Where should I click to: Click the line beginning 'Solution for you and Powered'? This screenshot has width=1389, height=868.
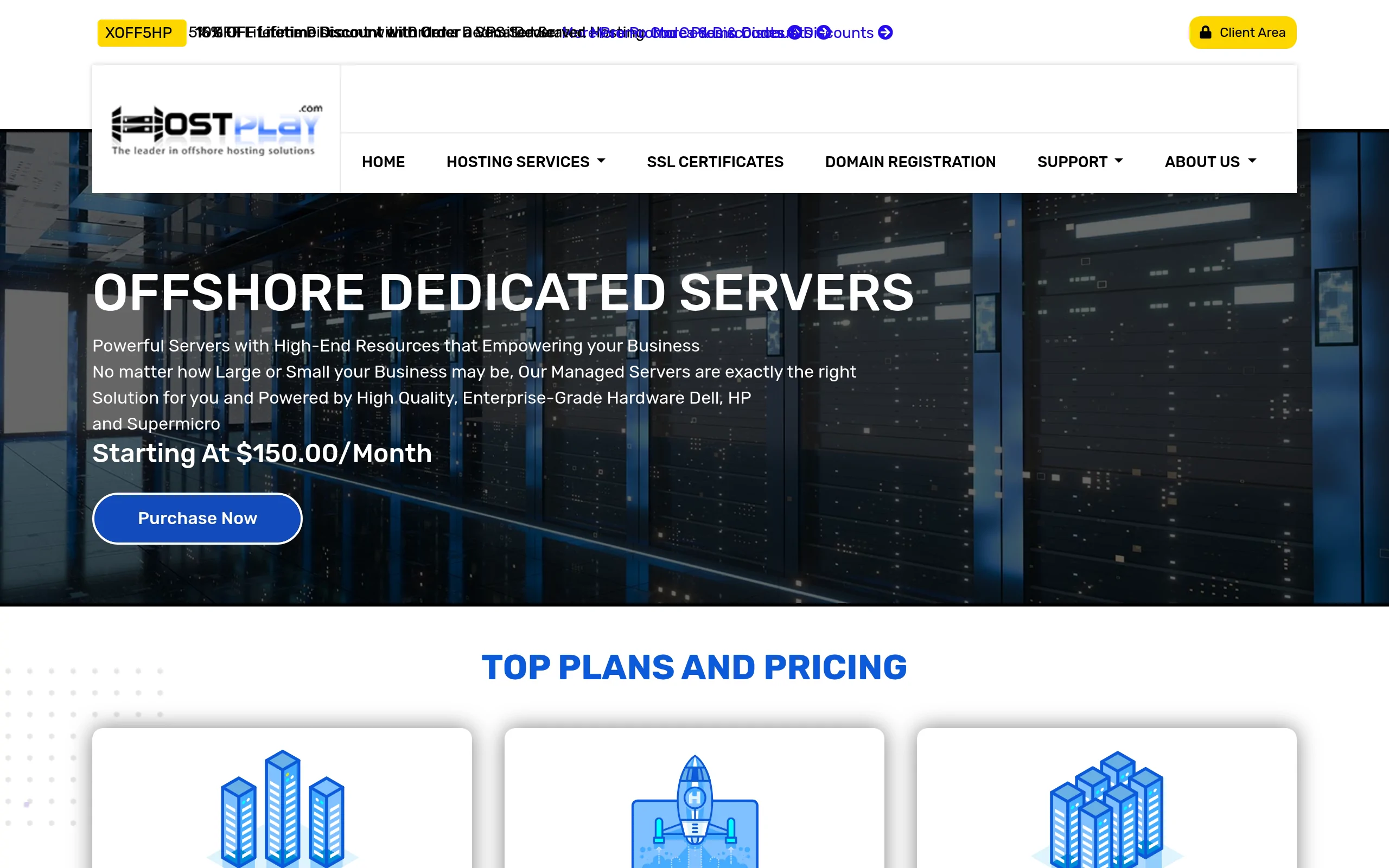421,398
